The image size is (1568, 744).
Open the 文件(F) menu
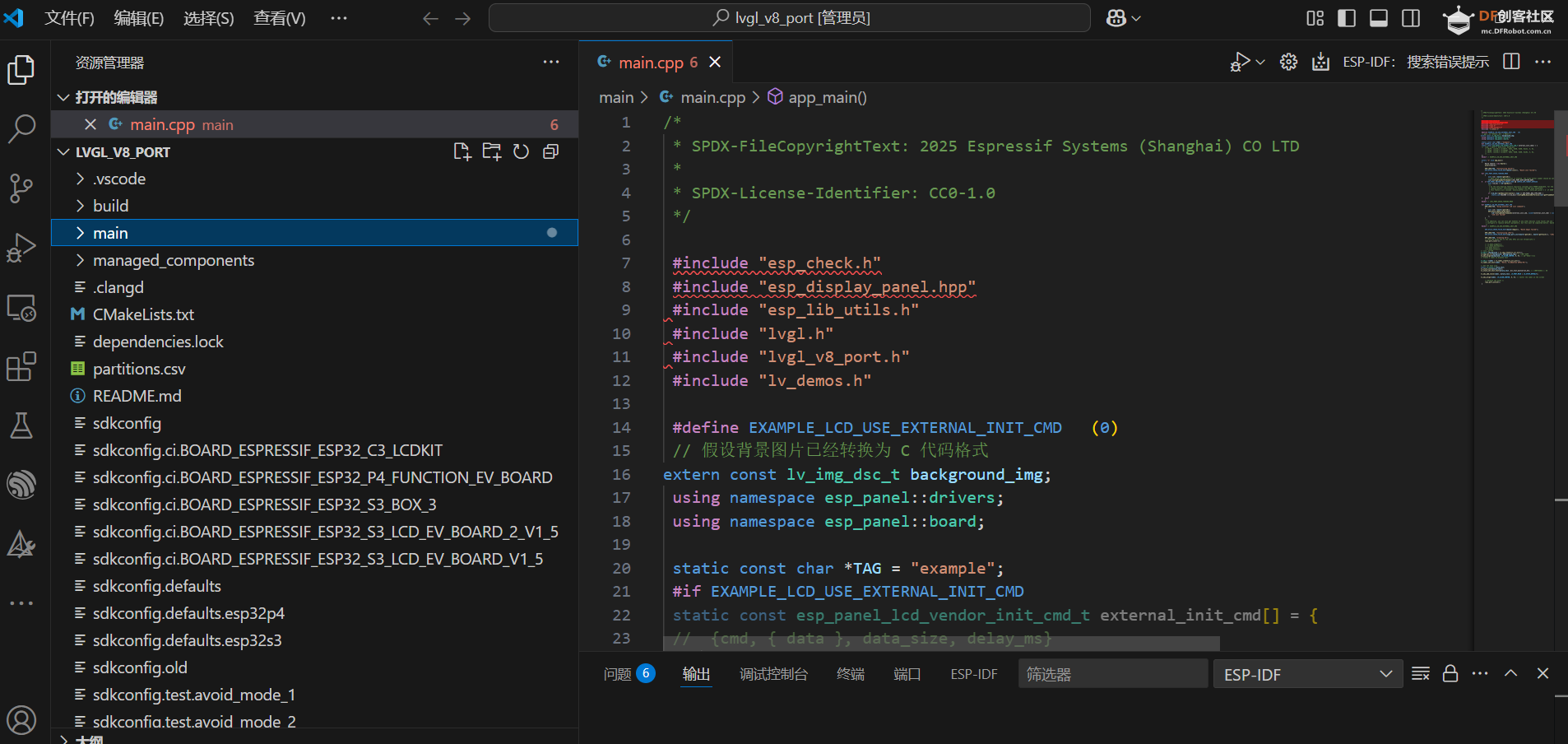tap(69, 18)
